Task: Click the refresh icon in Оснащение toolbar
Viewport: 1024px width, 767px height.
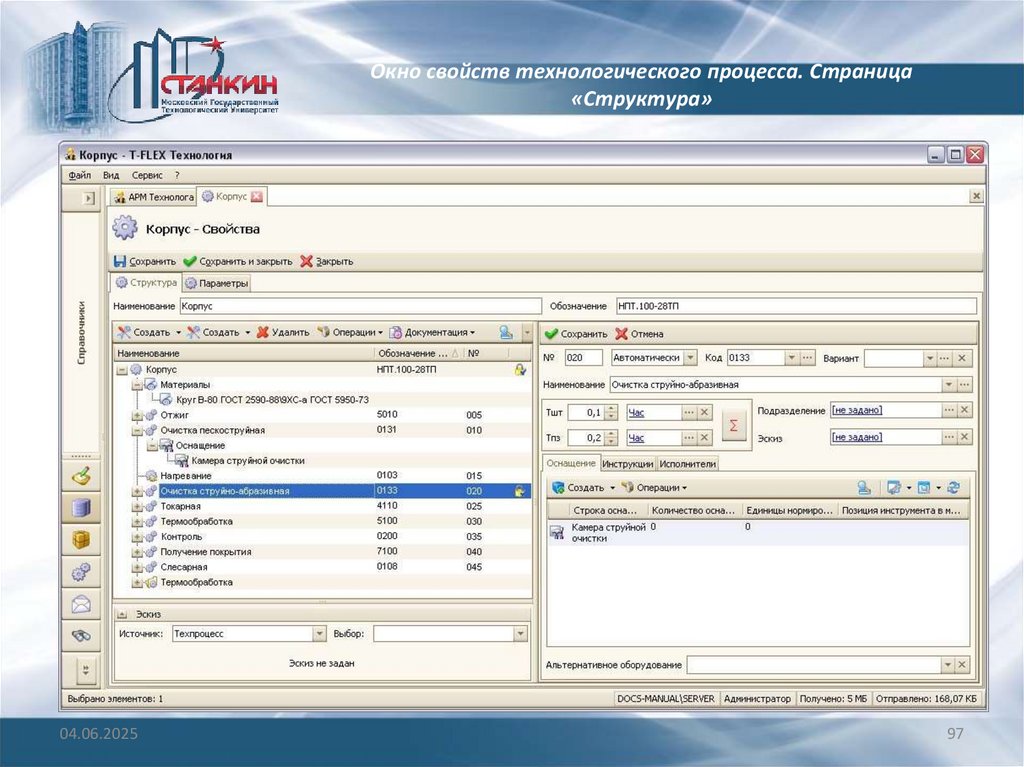Action: click(953, 488)
